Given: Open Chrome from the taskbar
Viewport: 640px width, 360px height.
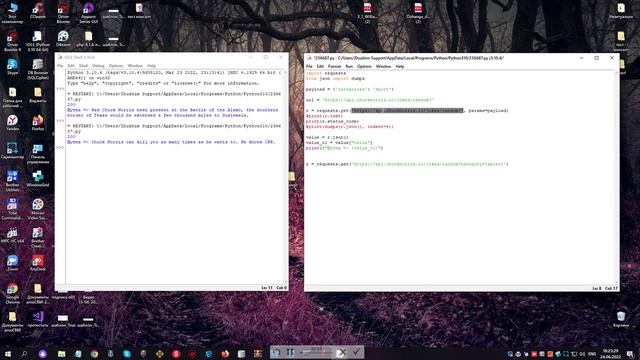Looking at the screenshot, I should point(94,353).
